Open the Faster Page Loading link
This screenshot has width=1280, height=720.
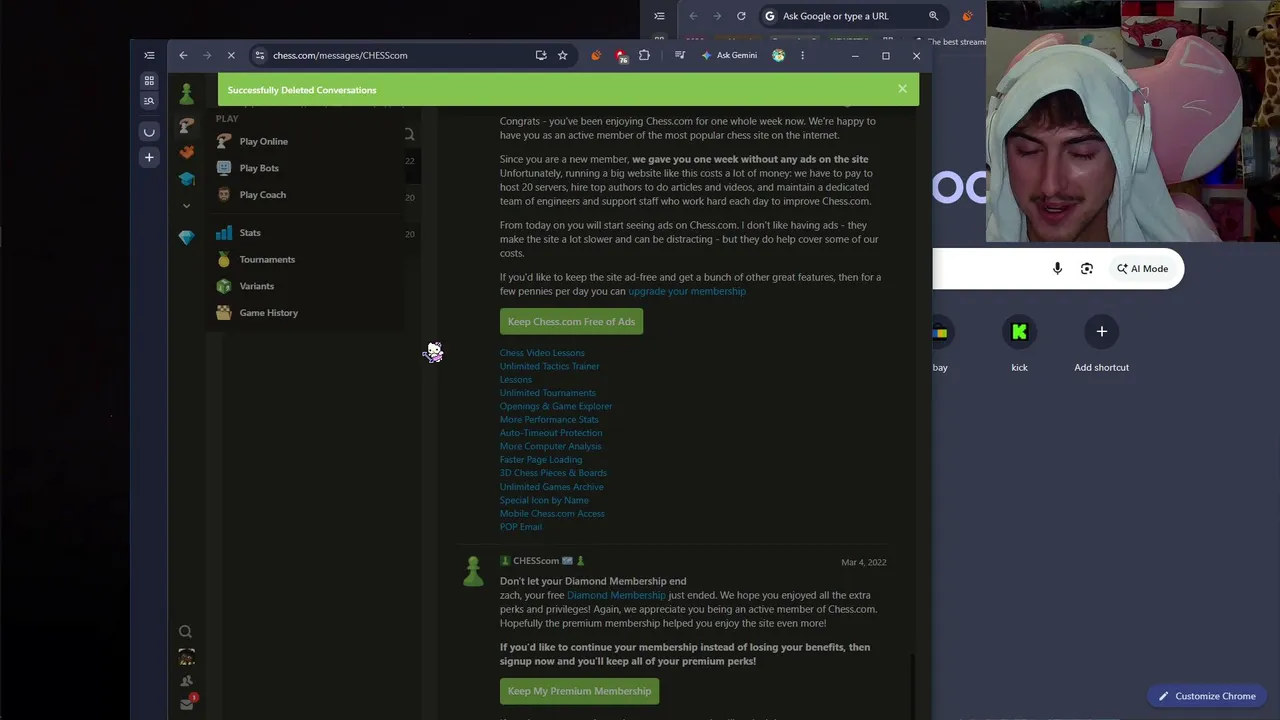point(541,460)
